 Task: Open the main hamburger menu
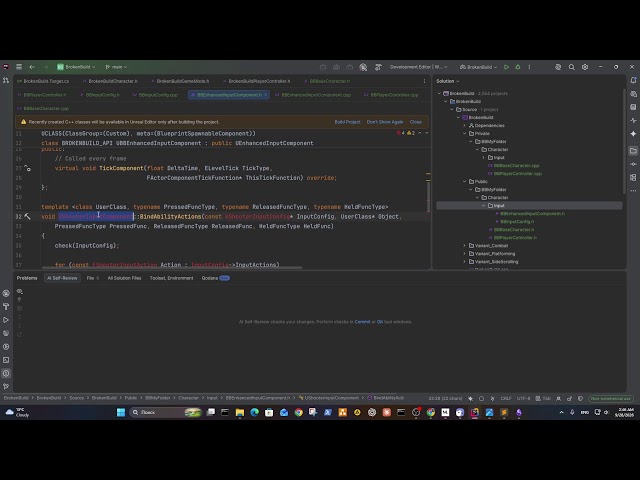[19, 67]
